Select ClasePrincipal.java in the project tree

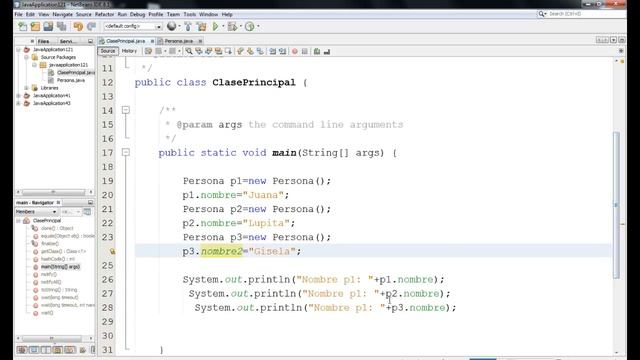pyautogui.click(x=76, y=73)
